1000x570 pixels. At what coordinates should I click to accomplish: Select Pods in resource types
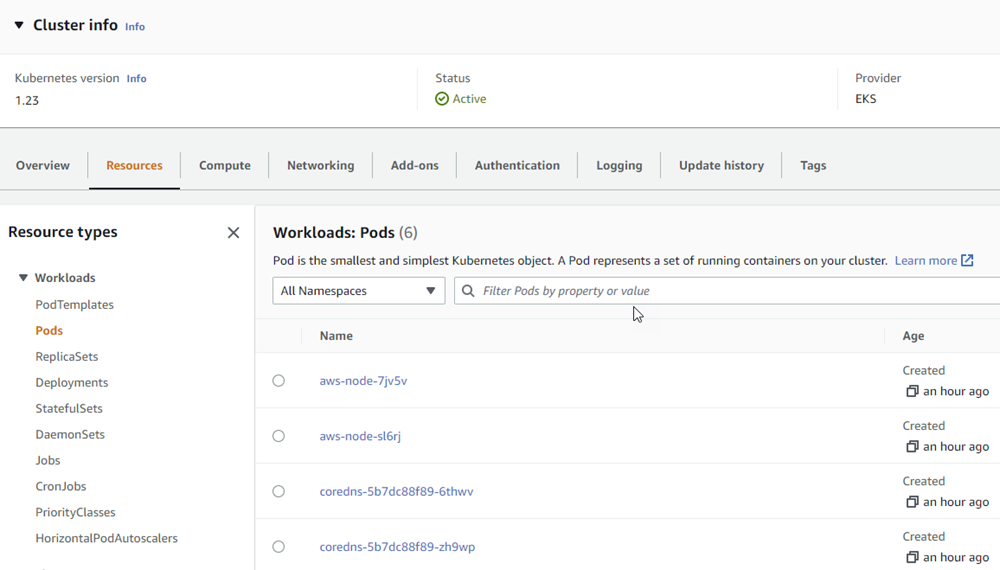point(49,330)
